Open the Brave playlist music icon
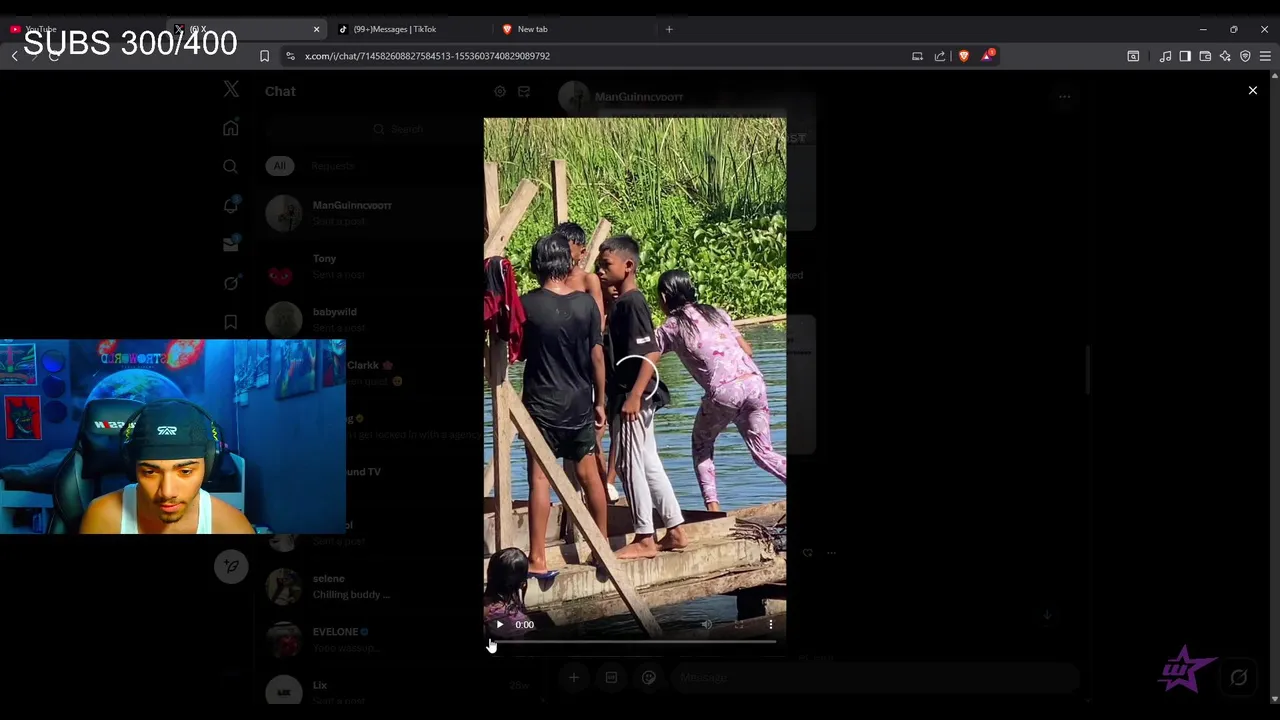The image size is (1280, 720). 1165,56
